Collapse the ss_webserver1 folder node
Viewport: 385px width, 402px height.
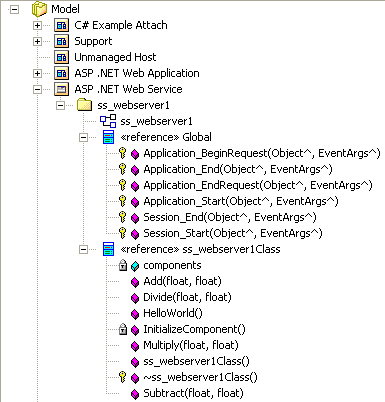[x=60, y=105]
